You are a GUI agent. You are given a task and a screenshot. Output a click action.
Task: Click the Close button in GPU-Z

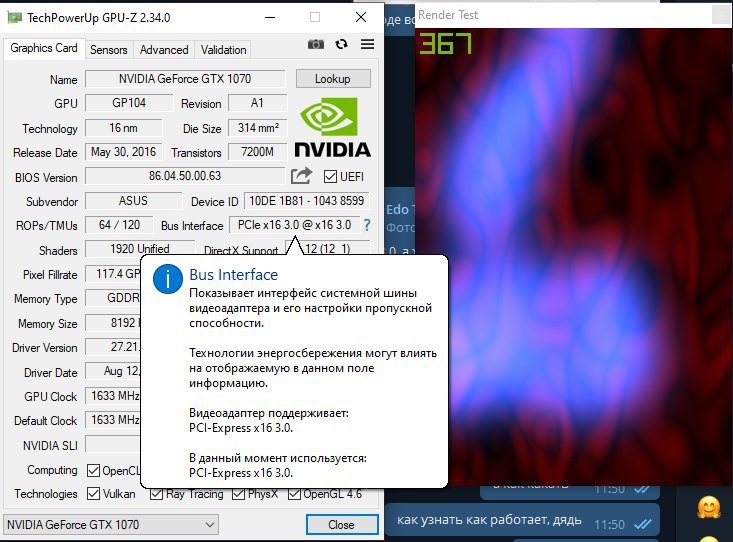(342, 525)
